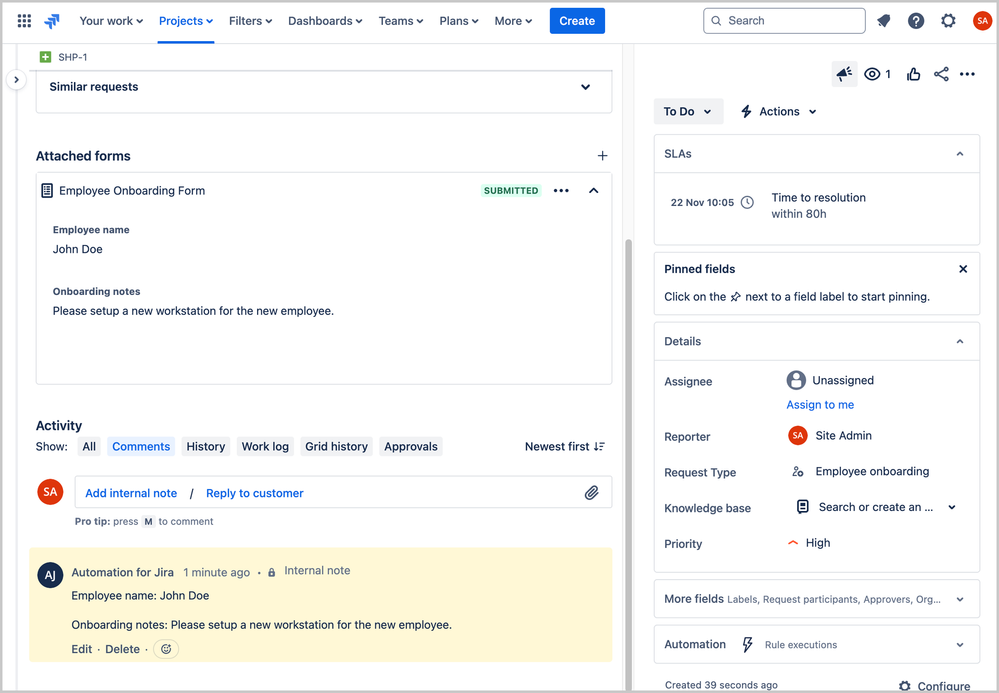Add an emoji reaction to the comment
999x693 pixels.
click(x=166, y=649)
